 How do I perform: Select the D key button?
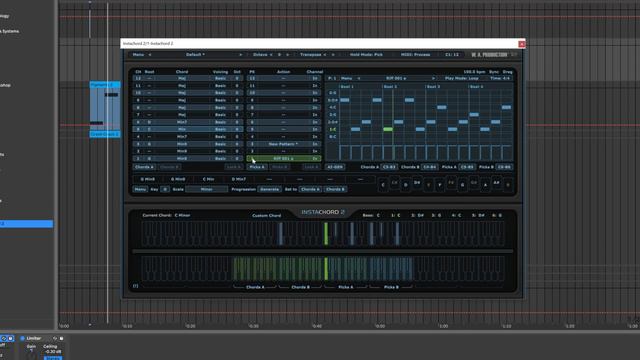click(405, 185)
